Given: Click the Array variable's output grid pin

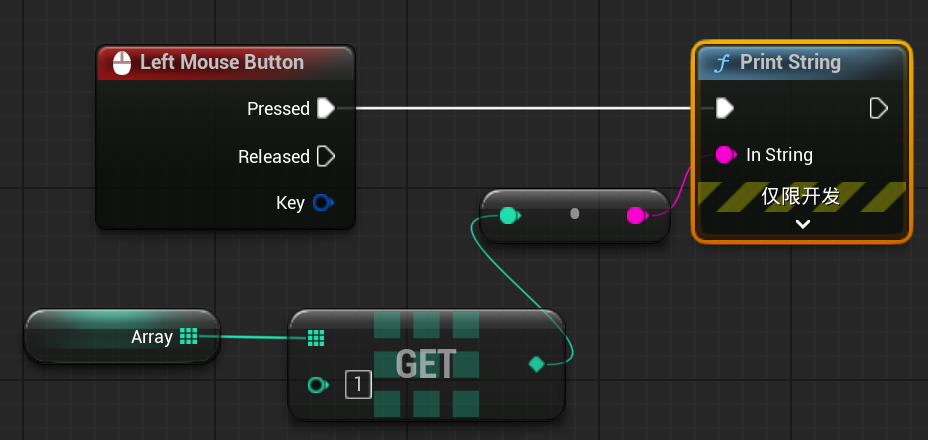Looking at the screenshot, I should [188, 337].
